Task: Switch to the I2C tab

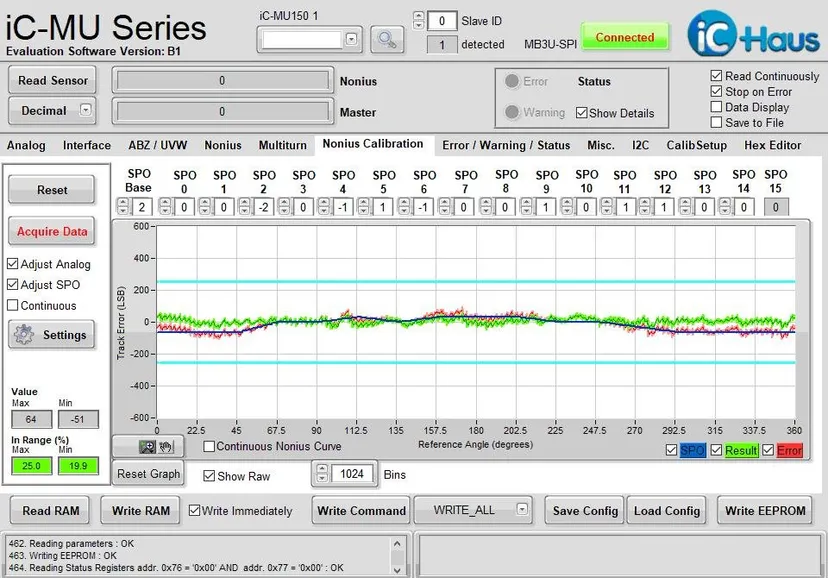Action: pyautogui.click(x=640, y=145)
